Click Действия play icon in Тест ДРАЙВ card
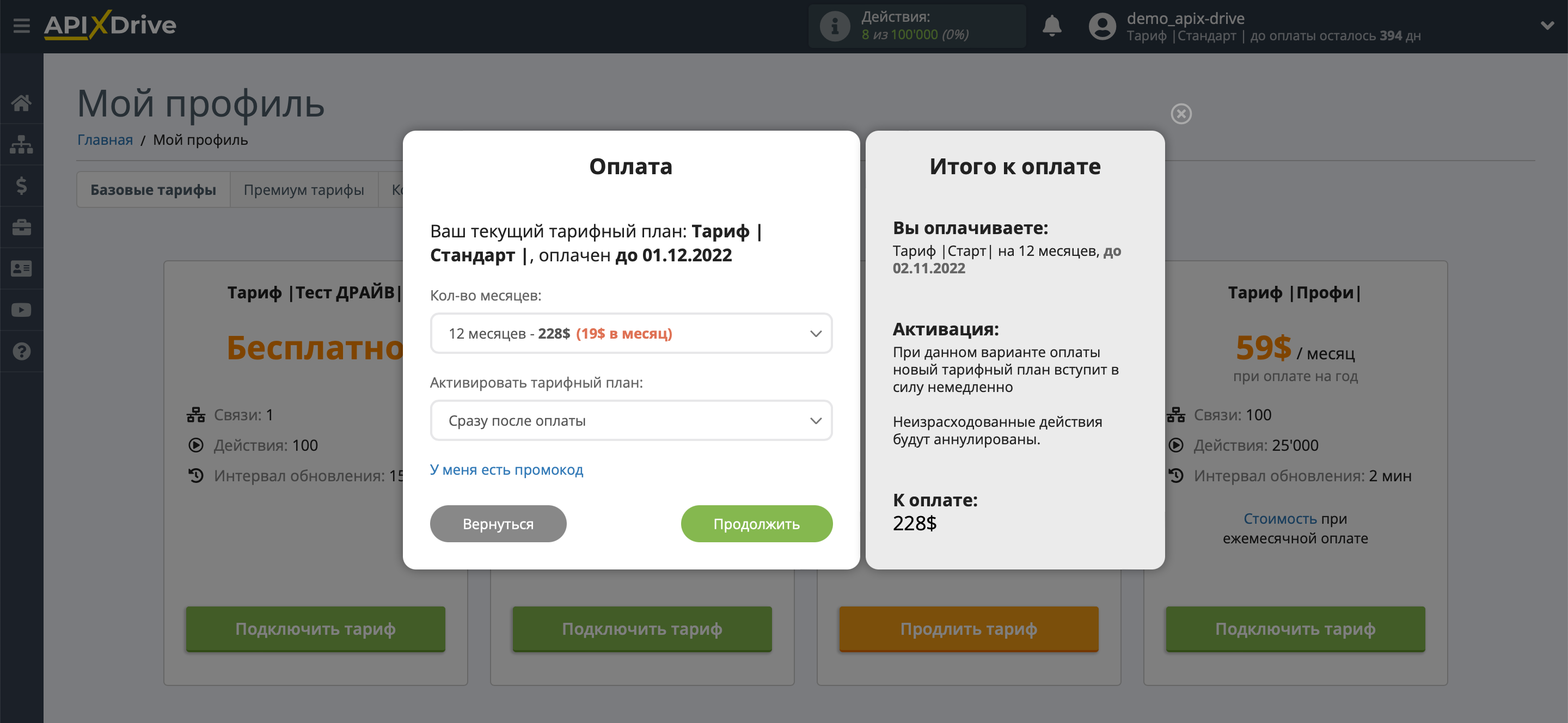The height and width of the screenshot is (723, 1568). [x=196, y=445]
